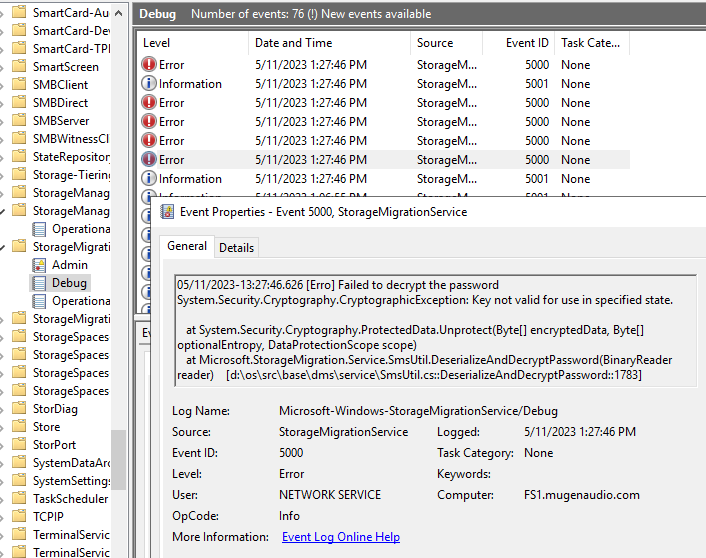Image resolution: width=706 pixels, height=558 pixels.
Task: Click 'Microsoft-Windows-StorageMigrationService/Debug' log name value
Action: (x=418, y=411)
